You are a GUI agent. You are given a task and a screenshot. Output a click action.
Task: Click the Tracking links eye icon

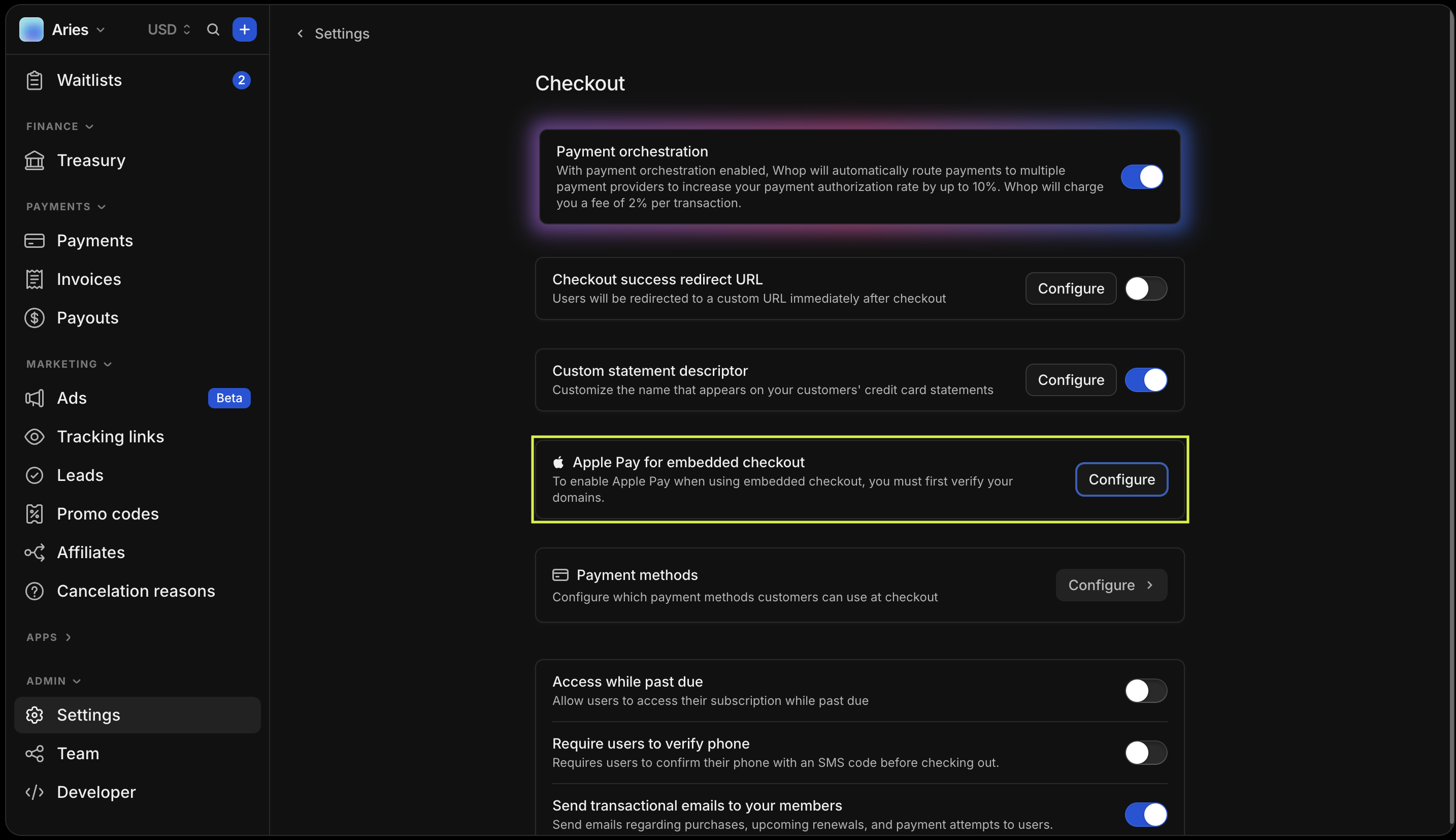(x=35, y=437)
